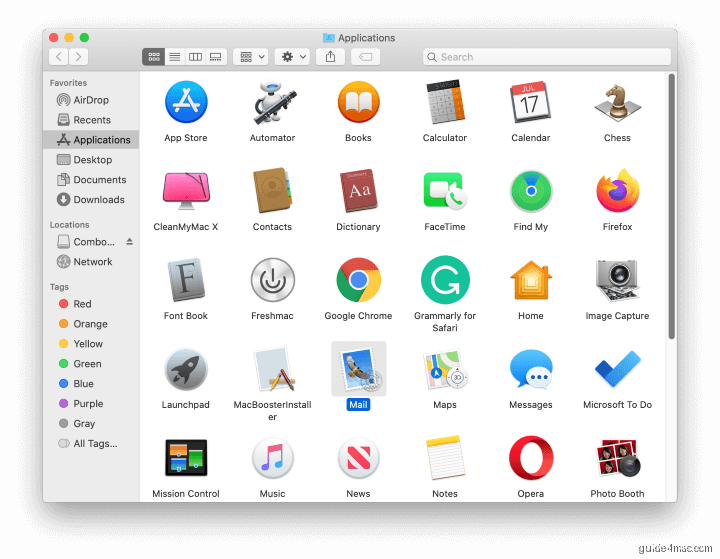Viewport: 720px width, 559px height.
Task: Switch to gallery view in toolbar
Action: tap(216, 57)
